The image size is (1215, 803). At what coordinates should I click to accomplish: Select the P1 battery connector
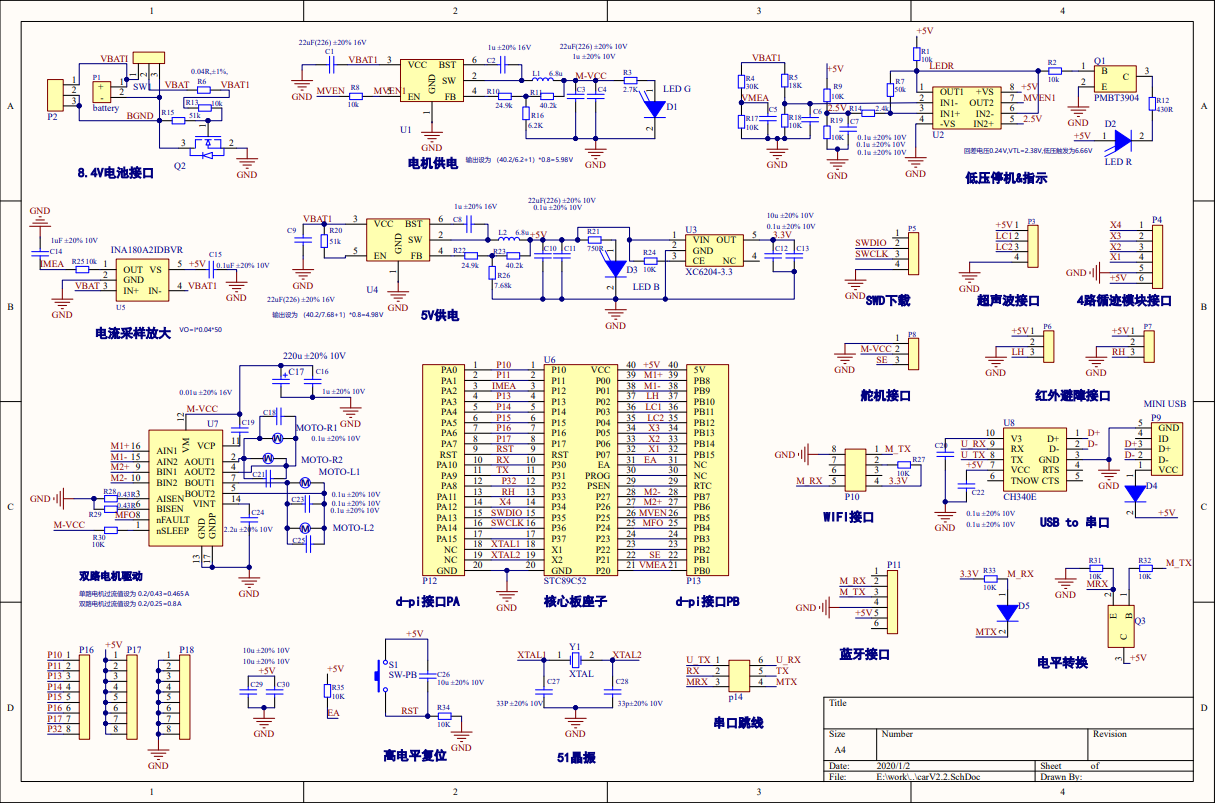click(x=101, y=91)
